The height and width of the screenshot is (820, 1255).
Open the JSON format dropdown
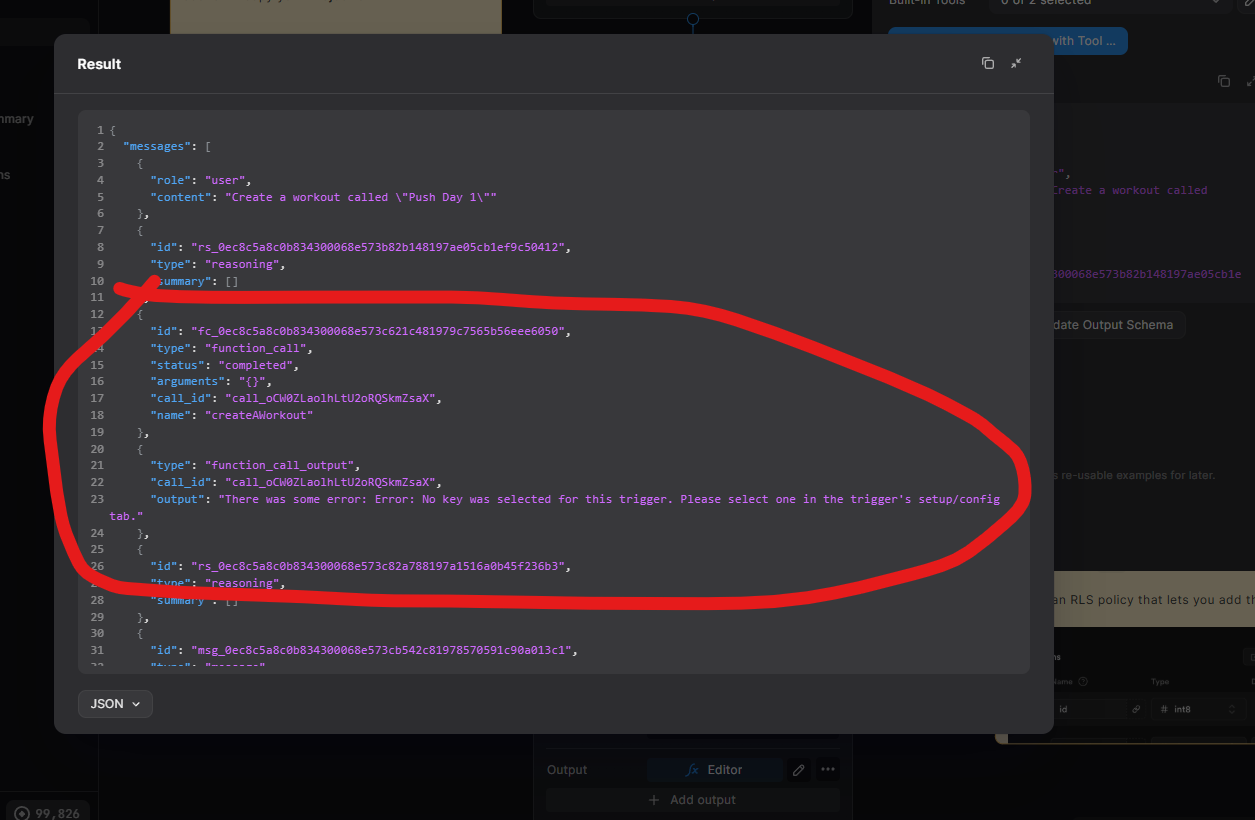click(115, 704)
